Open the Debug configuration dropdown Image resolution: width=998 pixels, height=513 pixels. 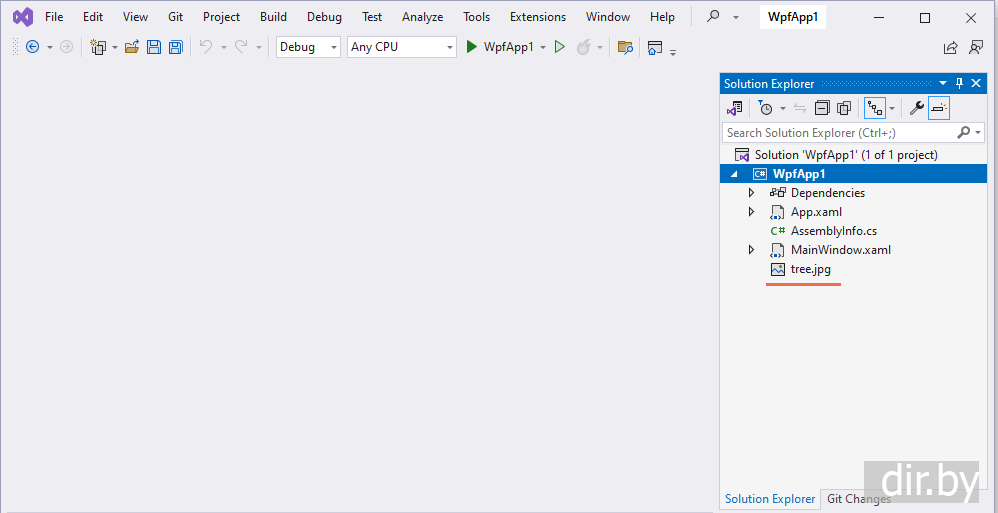point(308,47)
